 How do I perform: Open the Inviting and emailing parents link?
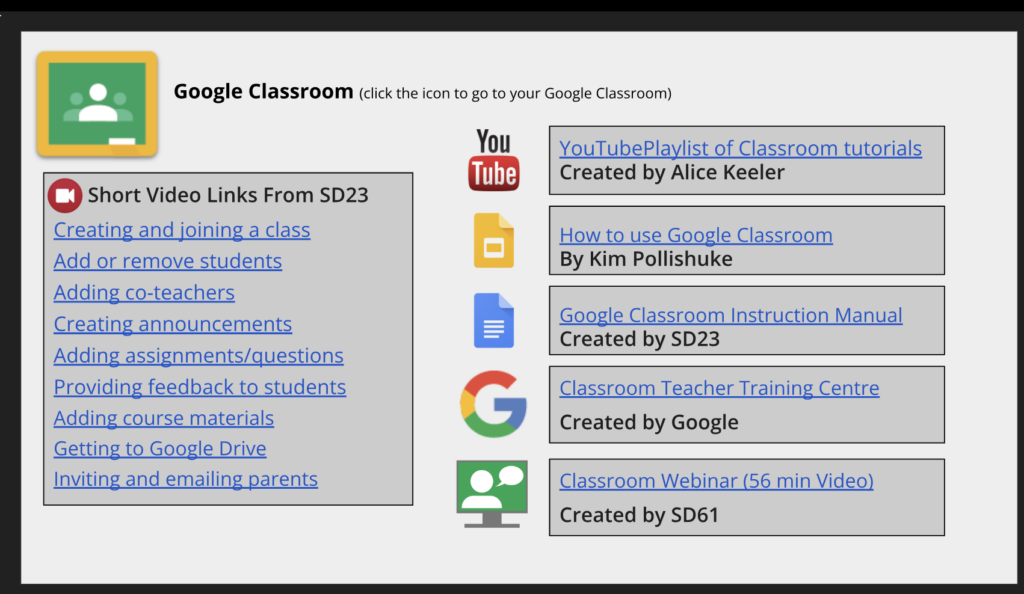click(185, 479)
